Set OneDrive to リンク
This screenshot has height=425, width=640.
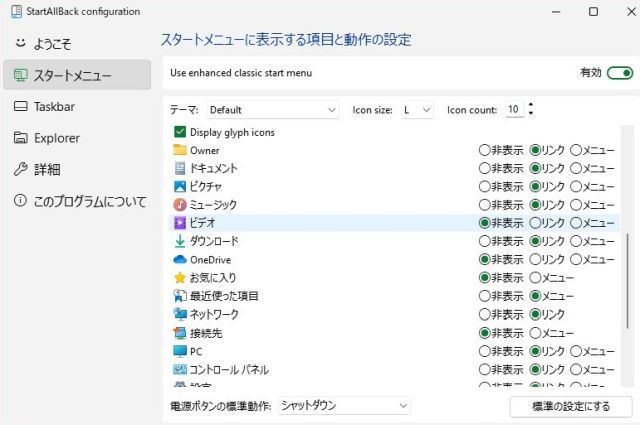pos(535,259)
